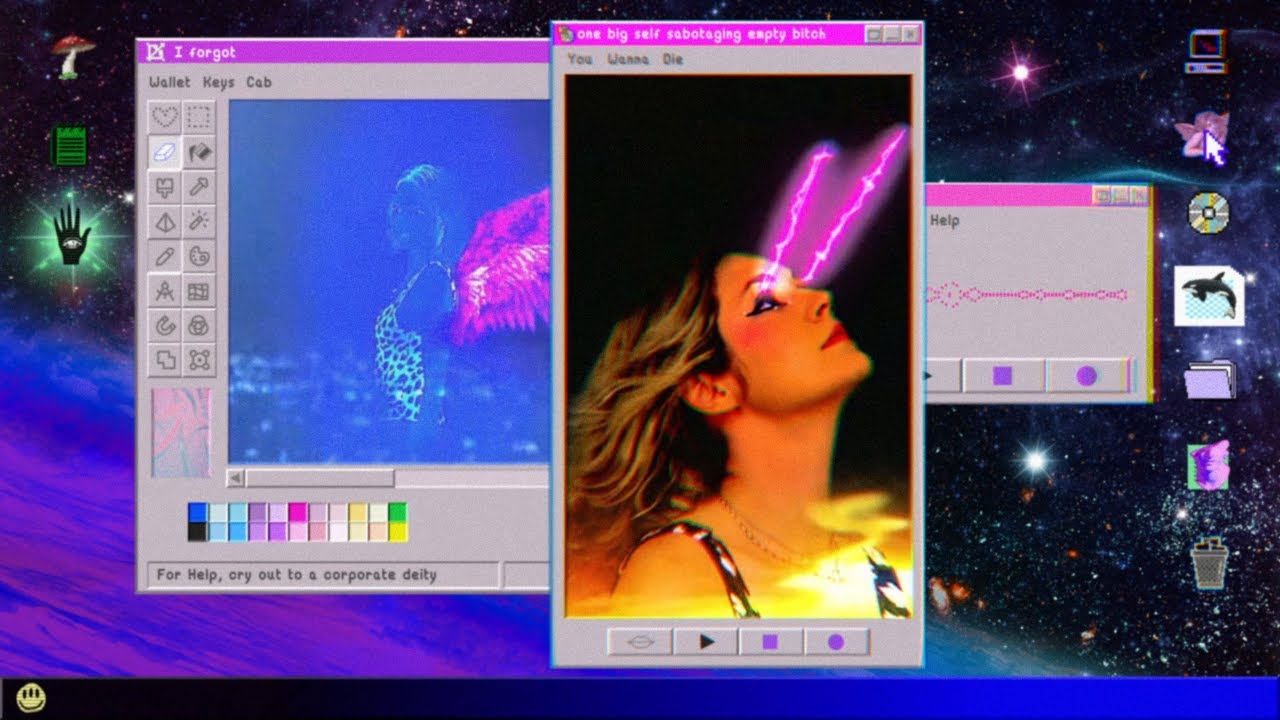Select the paint fill tool beside the eraser
This screenshot has height=720, width=1280.
pyautogui.click(x=199, y=152)
